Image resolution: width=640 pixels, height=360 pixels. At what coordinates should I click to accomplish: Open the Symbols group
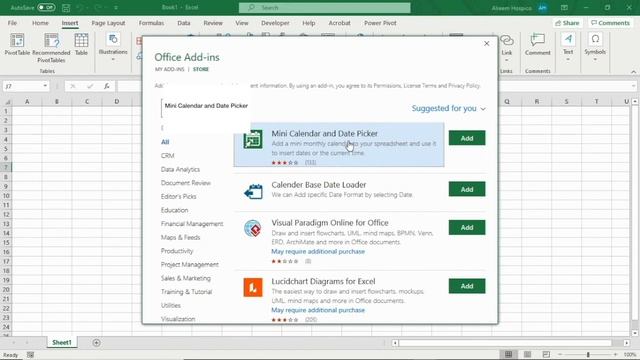click(595, 47)
